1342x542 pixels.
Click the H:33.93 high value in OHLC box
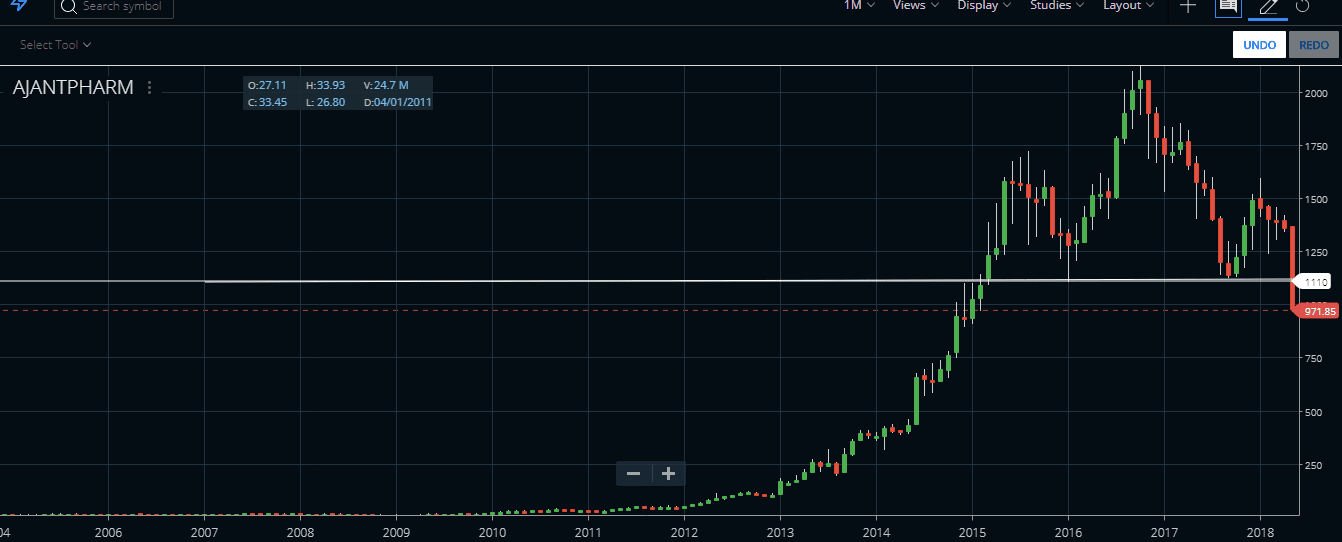[325, 85]
